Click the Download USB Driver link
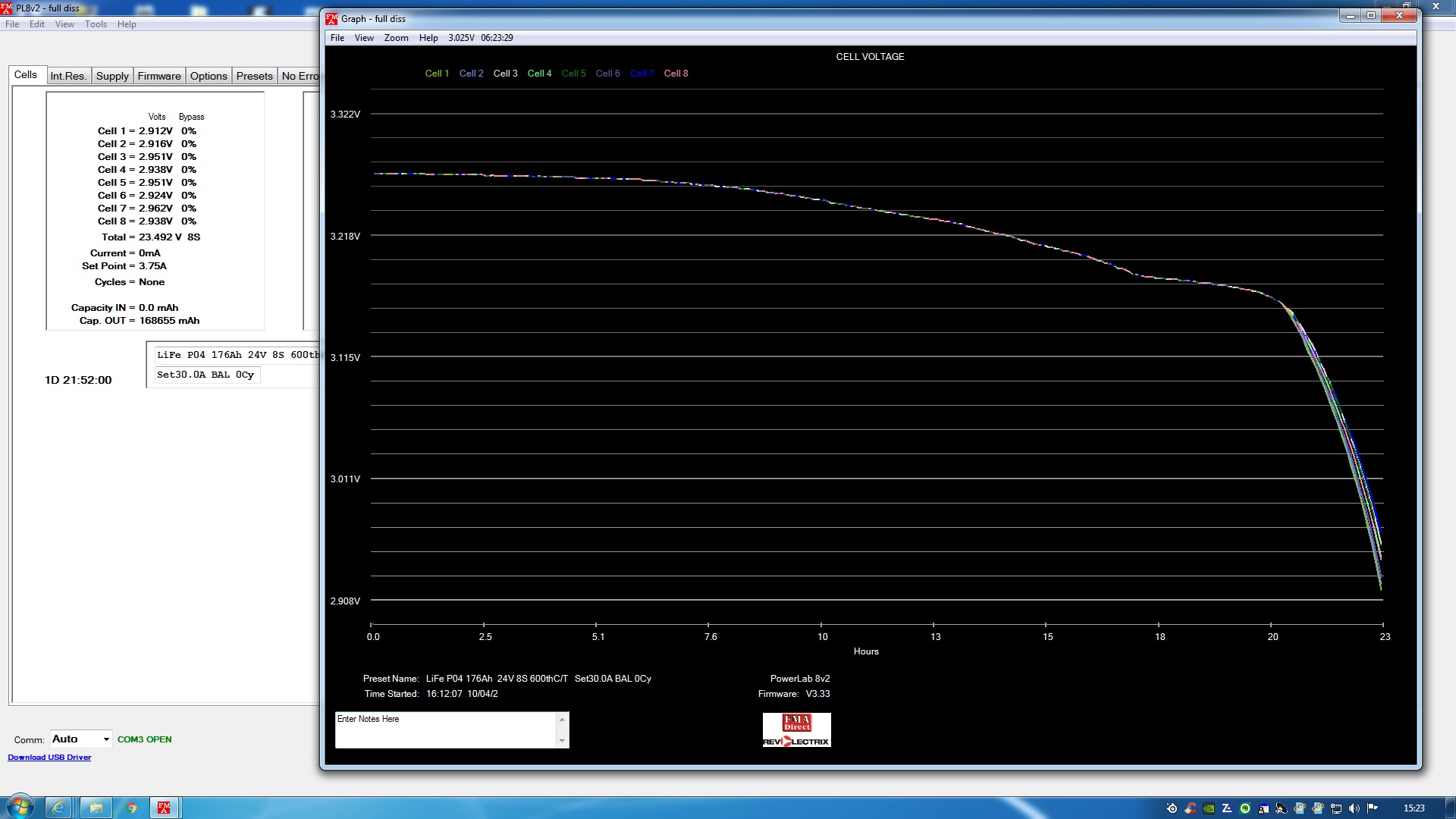 point(49,758)
